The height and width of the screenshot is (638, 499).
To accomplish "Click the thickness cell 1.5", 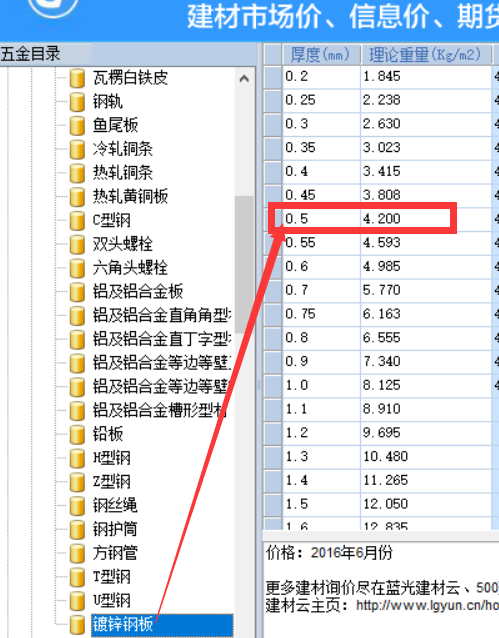I will 321,504.
